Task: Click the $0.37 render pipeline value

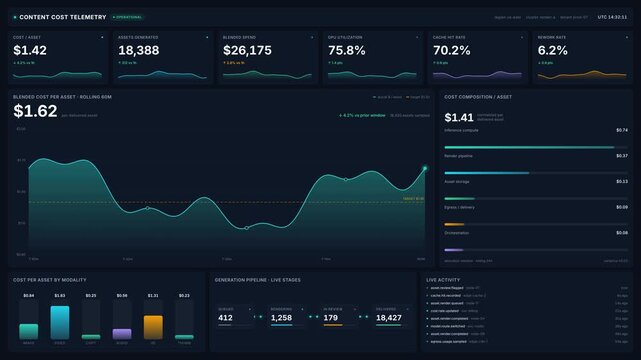Action: pyautogui.click(x=622, y=156)
